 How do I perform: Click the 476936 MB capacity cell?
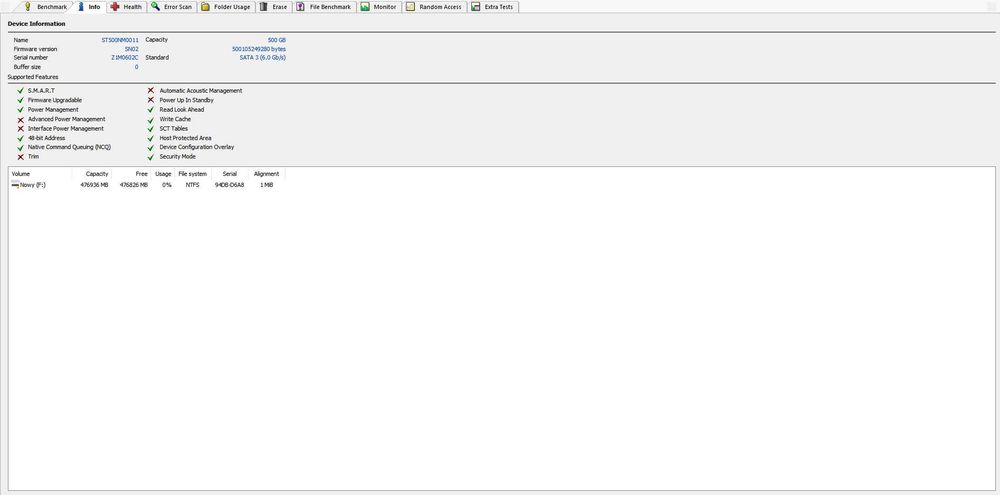94,185
